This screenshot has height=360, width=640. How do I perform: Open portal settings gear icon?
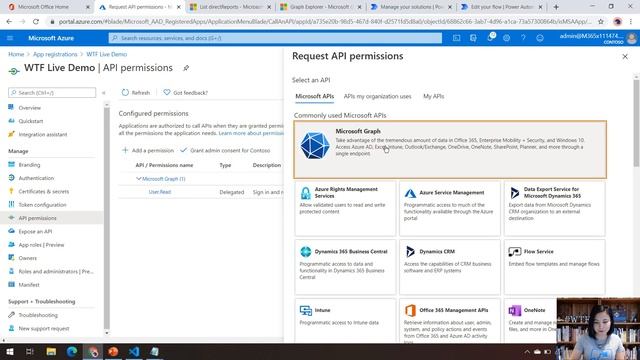point(507,38)
